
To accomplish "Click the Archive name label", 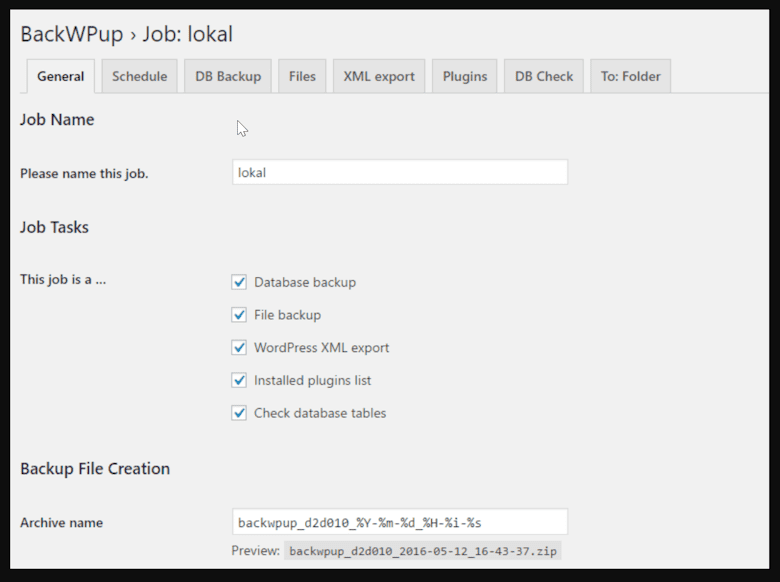I will 62,523.
